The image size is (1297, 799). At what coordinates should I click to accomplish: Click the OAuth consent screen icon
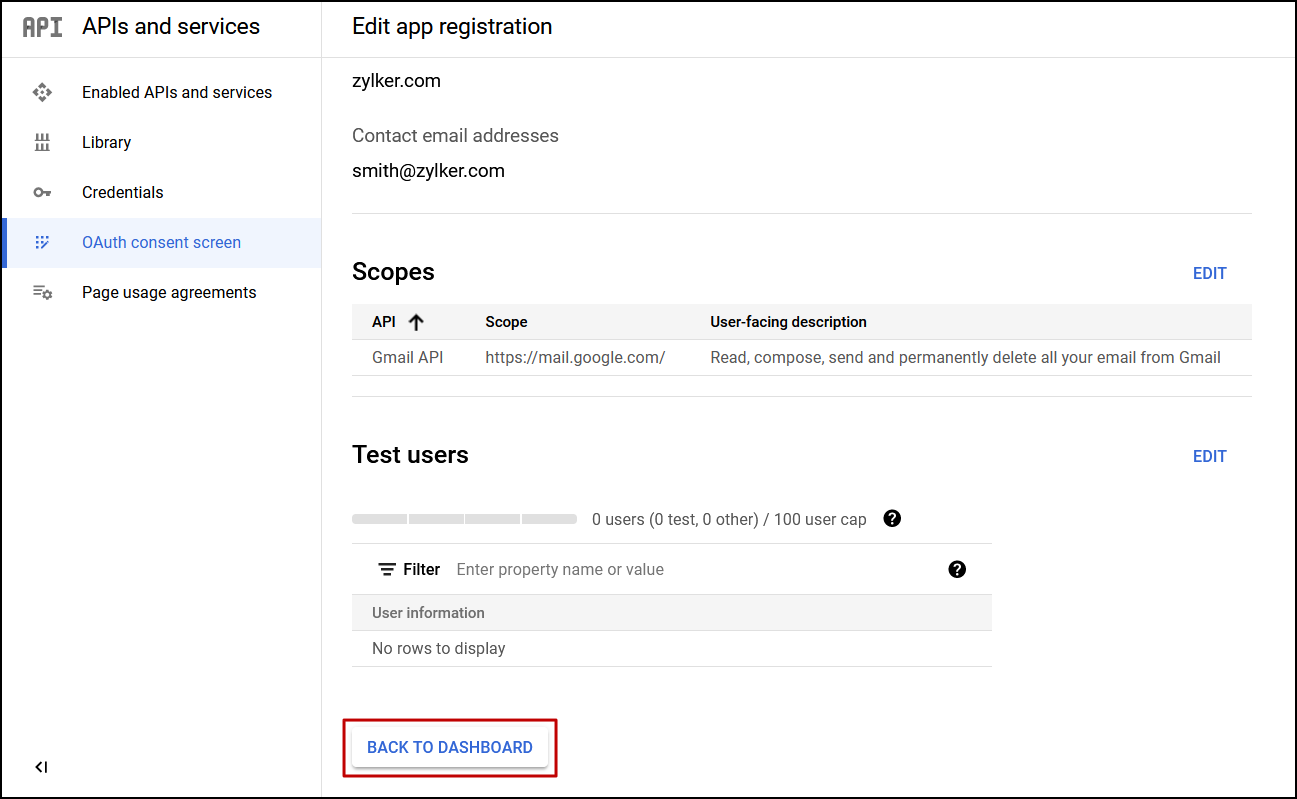42,242
